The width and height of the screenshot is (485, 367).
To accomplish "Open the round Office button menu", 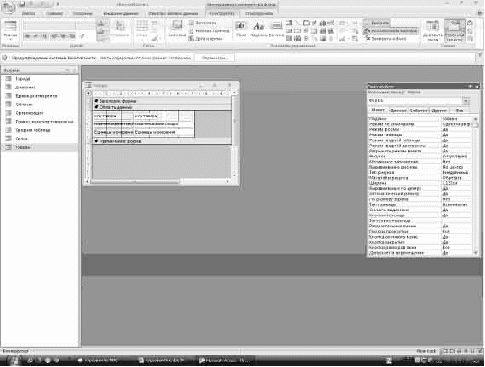I will pos(9,8).
